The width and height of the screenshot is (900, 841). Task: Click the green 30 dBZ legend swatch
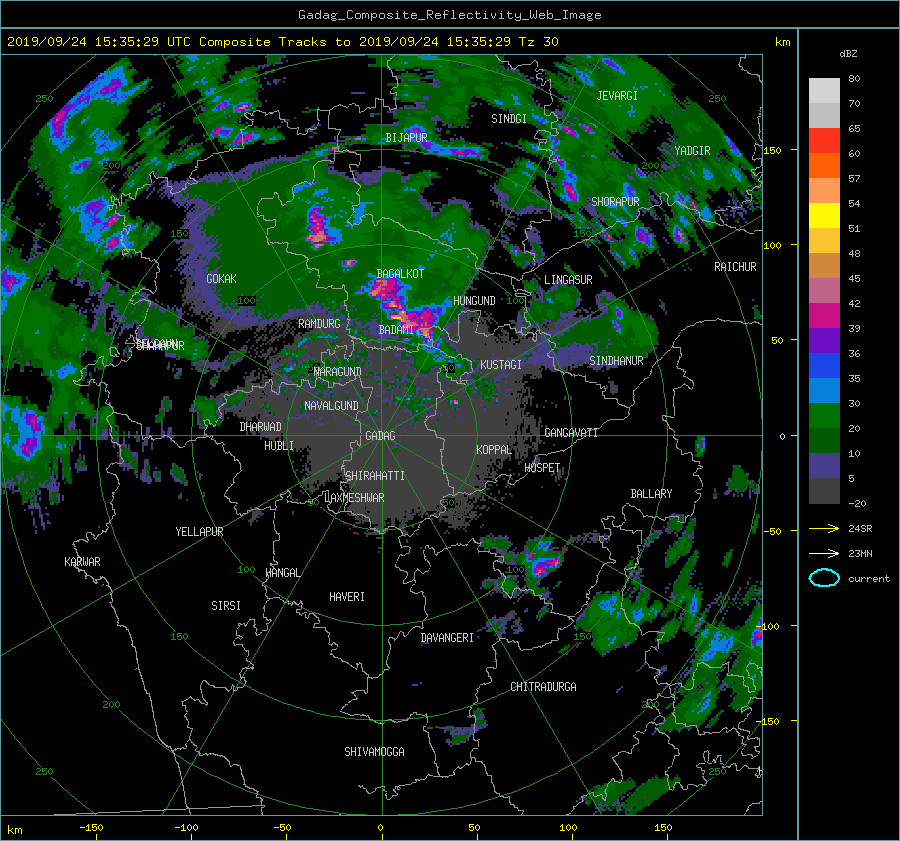(x=824, y=415)
